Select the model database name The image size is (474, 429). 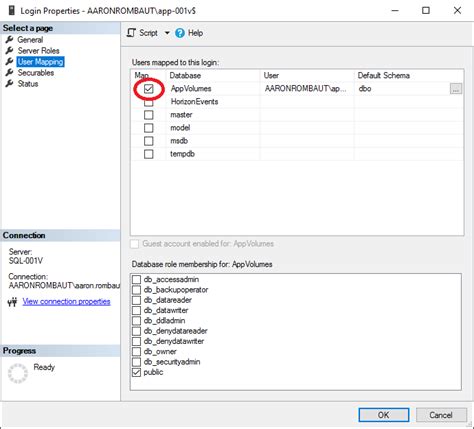tap(180, 128)
